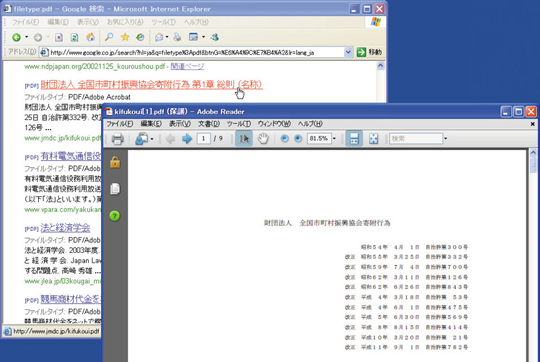Click the page number input field
Viewport: 540px width, 362px height.
click(x=204, y=138)
